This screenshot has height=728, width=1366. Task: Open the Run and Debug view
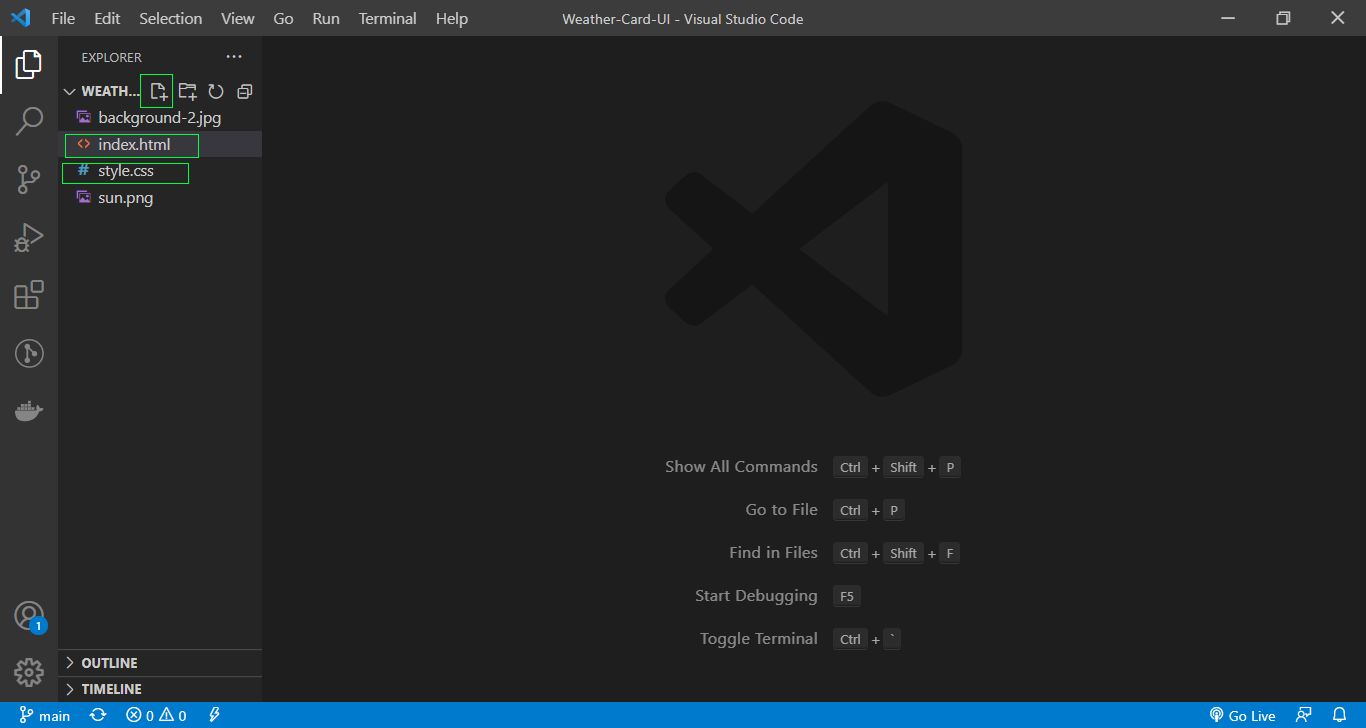28,238
